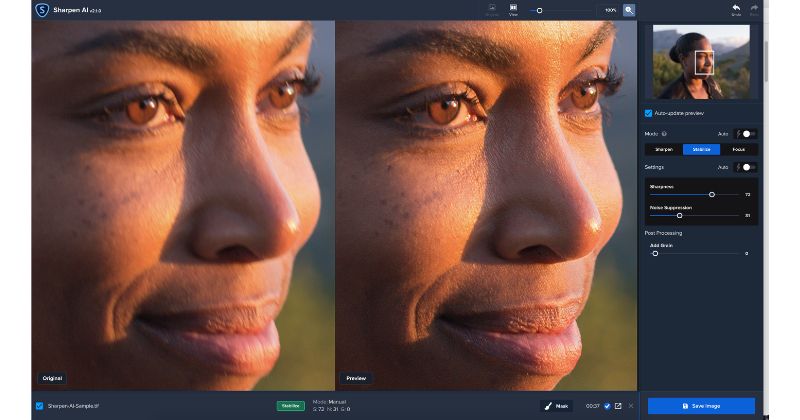Click the green Stabilize badge
Image resolution: width=800 pixels, height=420 pixels.
point(291,406)
